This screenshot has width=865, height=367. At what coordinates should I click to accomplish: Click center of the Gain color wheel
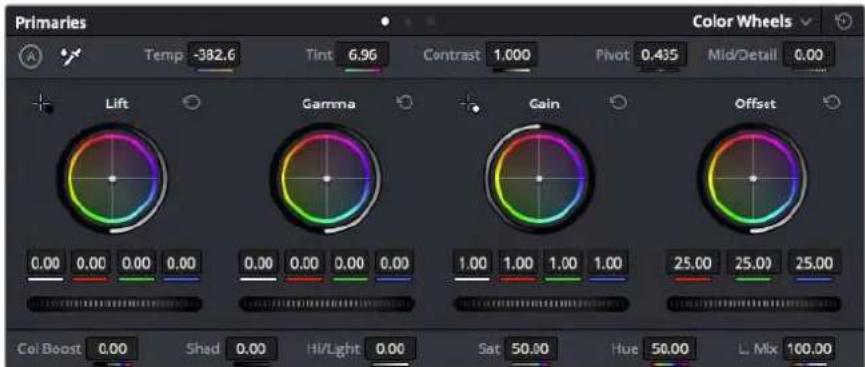click(x=540, y=179)
